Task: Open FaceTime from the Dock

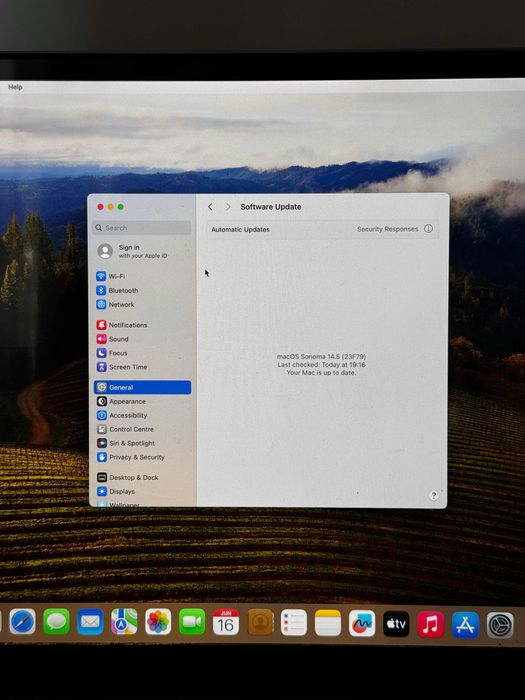Action: 192,622
